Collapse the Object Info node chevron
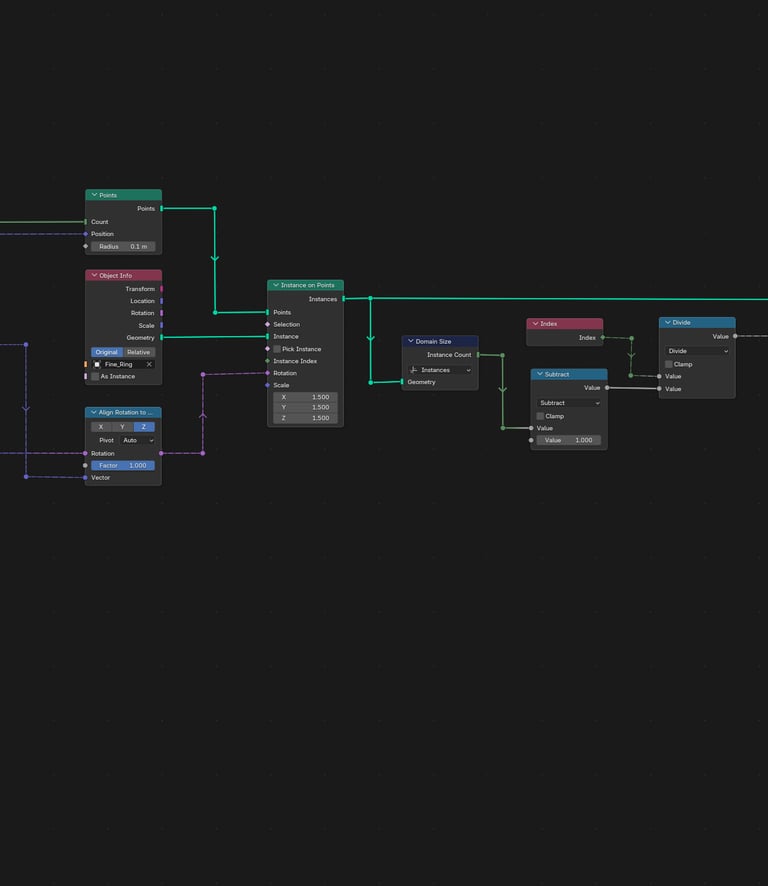This screenshot has height=886, width=768. point(94,275)
